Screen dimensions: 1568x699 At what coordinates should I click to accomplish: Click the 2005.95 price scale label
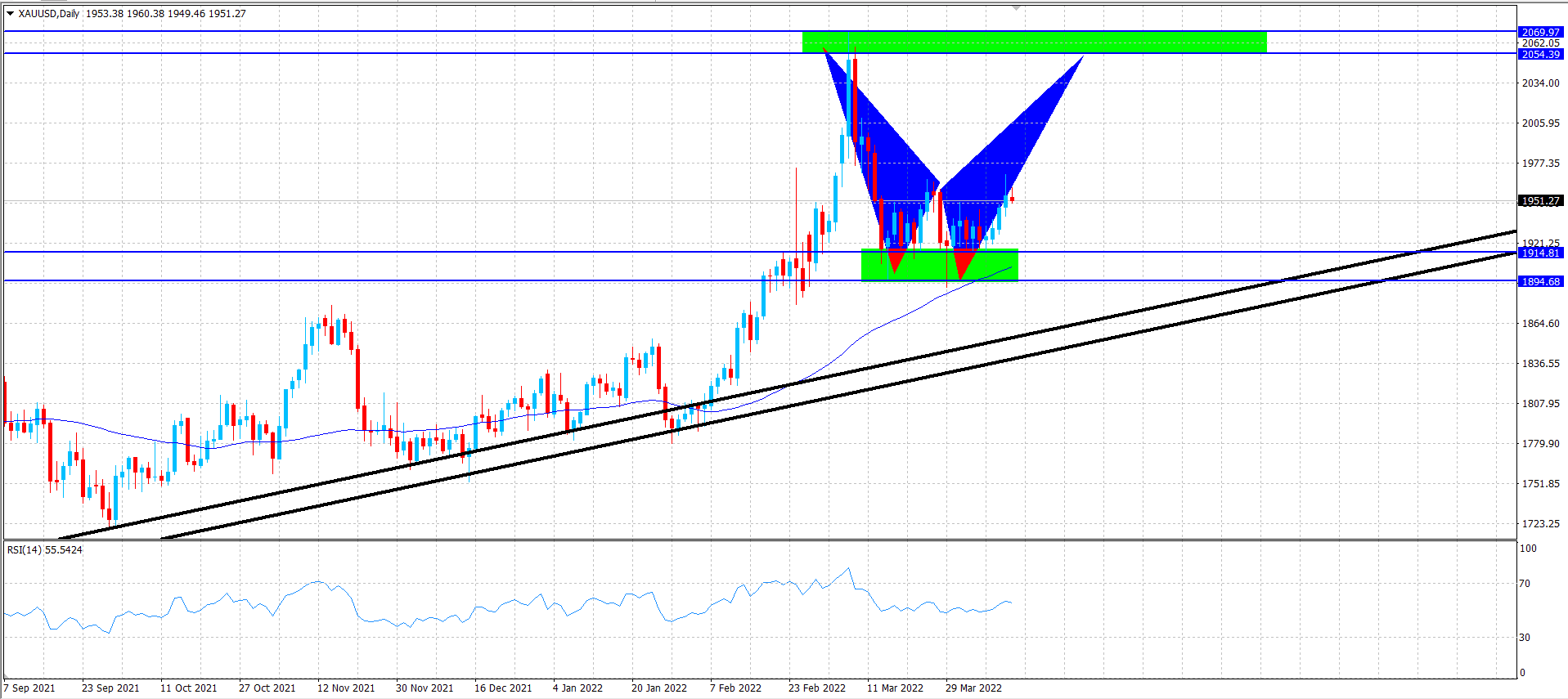(1540, 123)
